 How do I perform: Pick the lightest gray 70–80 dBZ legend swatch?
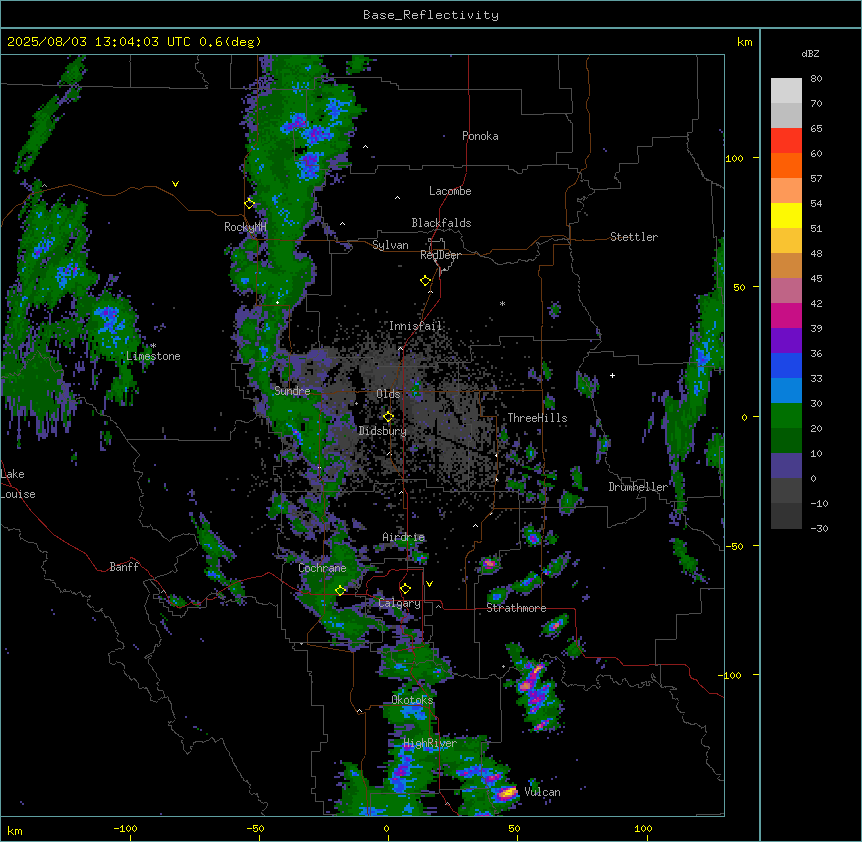(x=786, y=91)
